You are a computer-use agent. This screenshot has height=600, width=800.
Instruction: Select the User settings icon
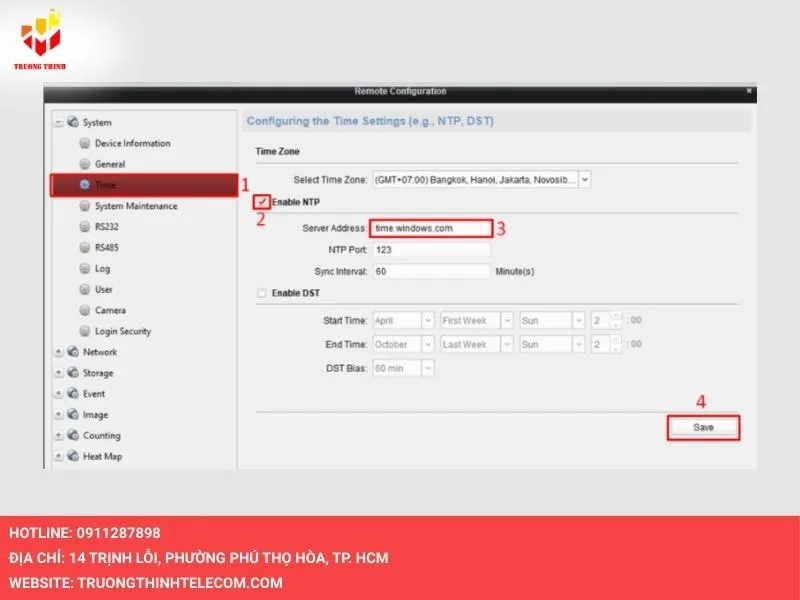[85, 290]
